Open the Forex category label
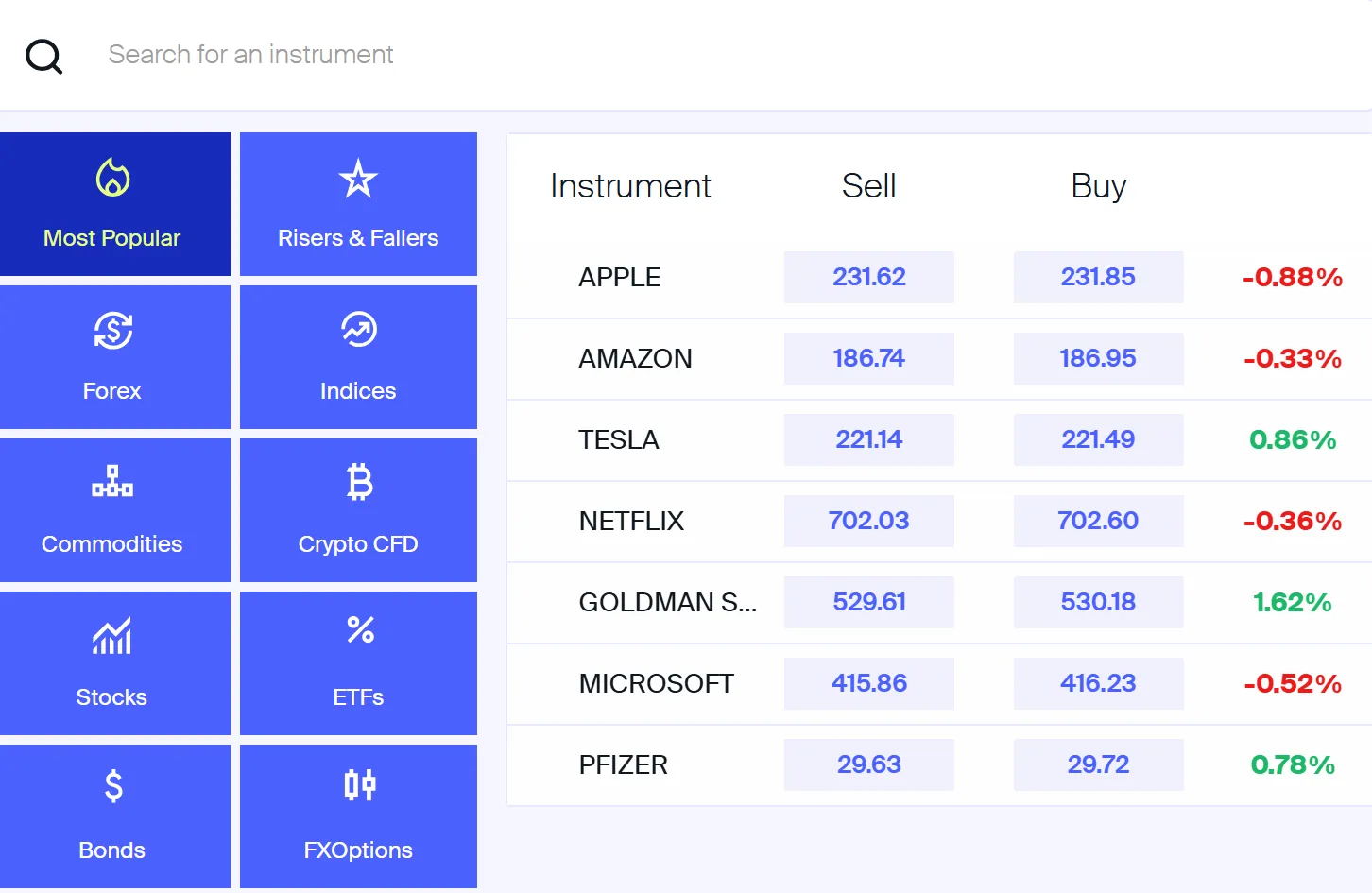The height and width of the screenshot is (893, 1372). [x=111, y=391]
